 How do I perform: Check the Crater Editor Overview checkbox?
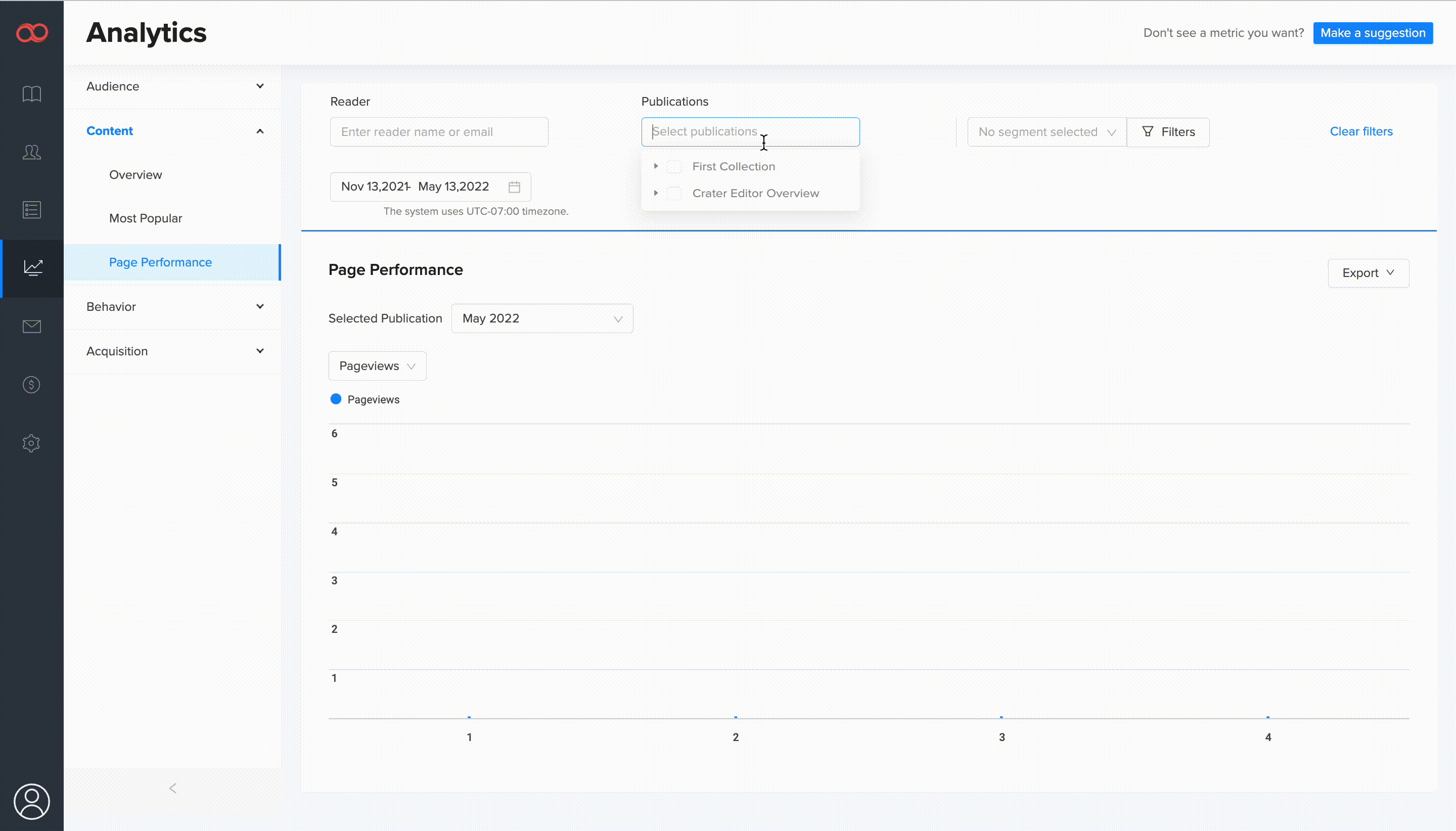tap(674, 194)
